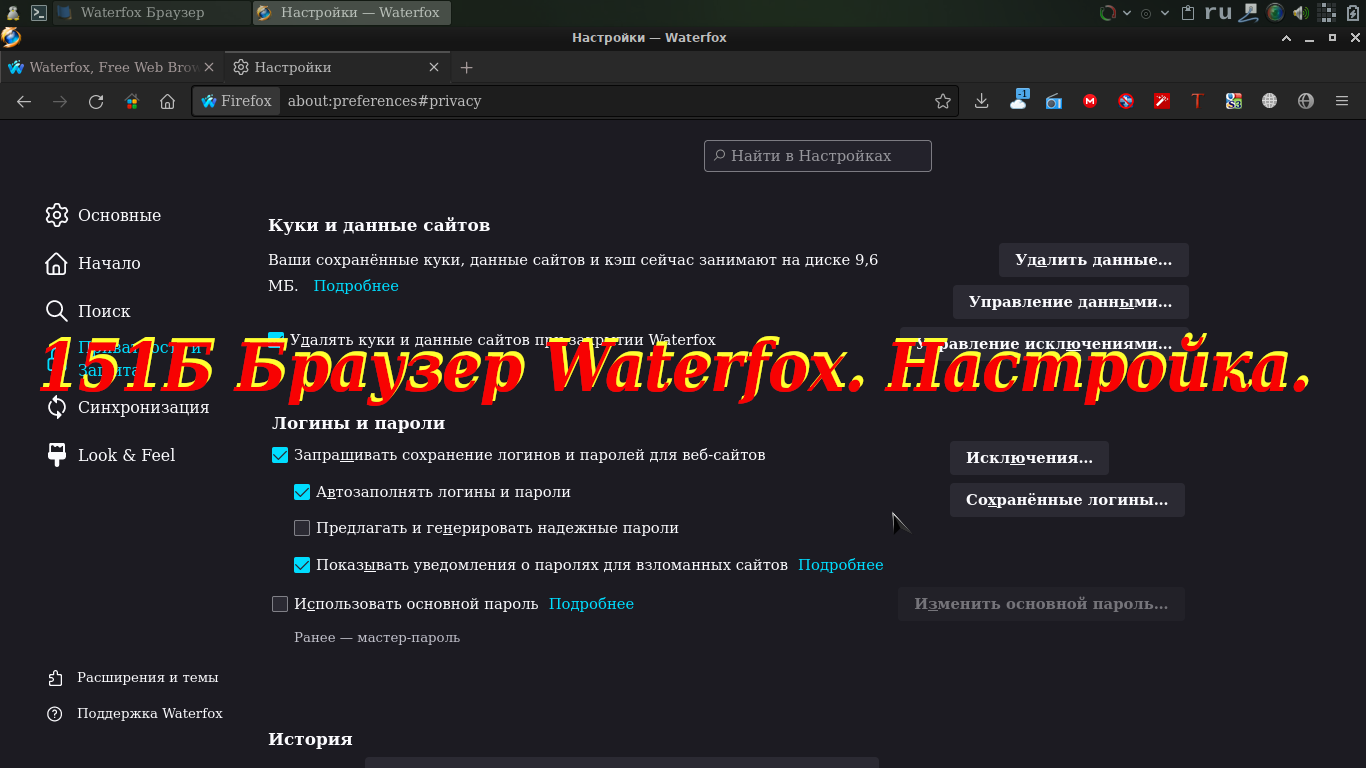Go to the browser home page
Image resolution: width=1366 pixels, height=768 pixels.
click(x=168, y=101)
